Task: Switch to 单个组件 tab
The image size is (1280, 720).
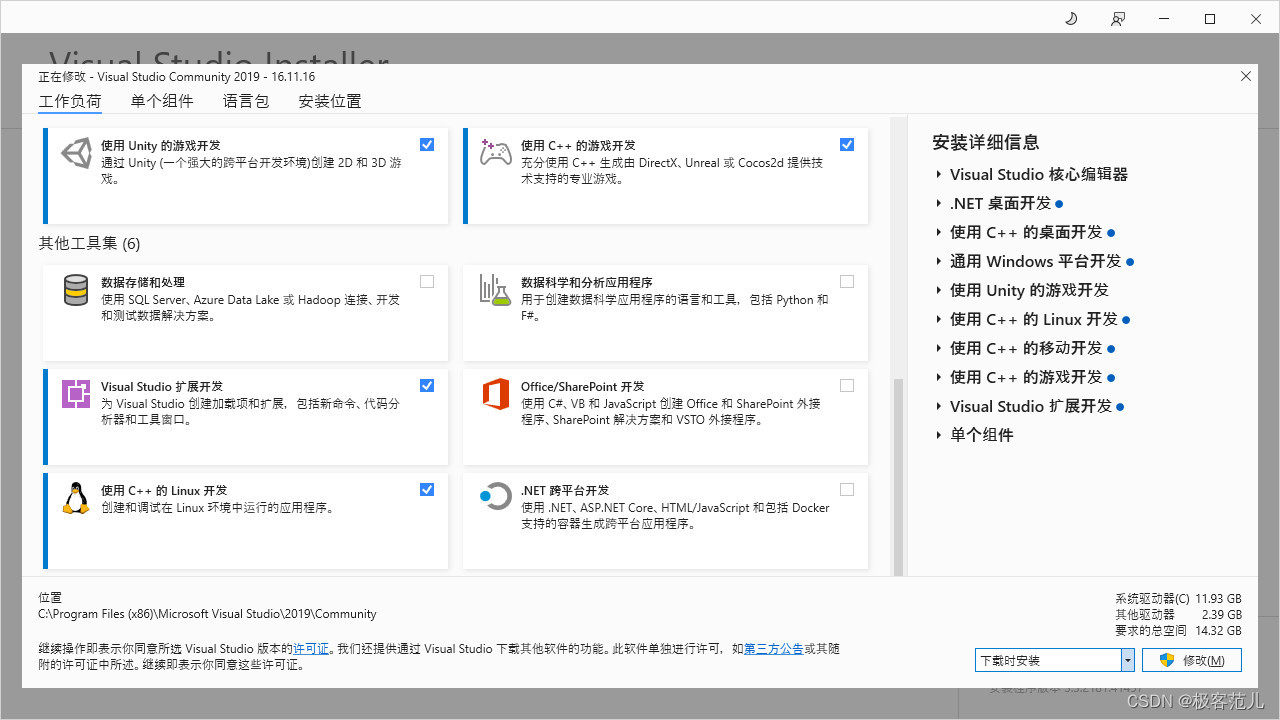Action: click(x=162, y=101)
